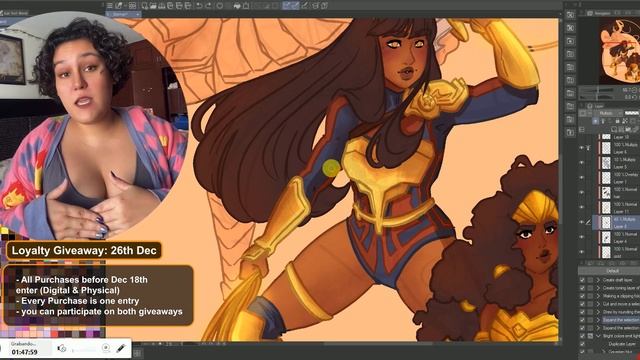The height and width of the screenshot is (360, 640).
Task: Expand the 'Making a clipping folder' auto action
Action: (598, 296)
